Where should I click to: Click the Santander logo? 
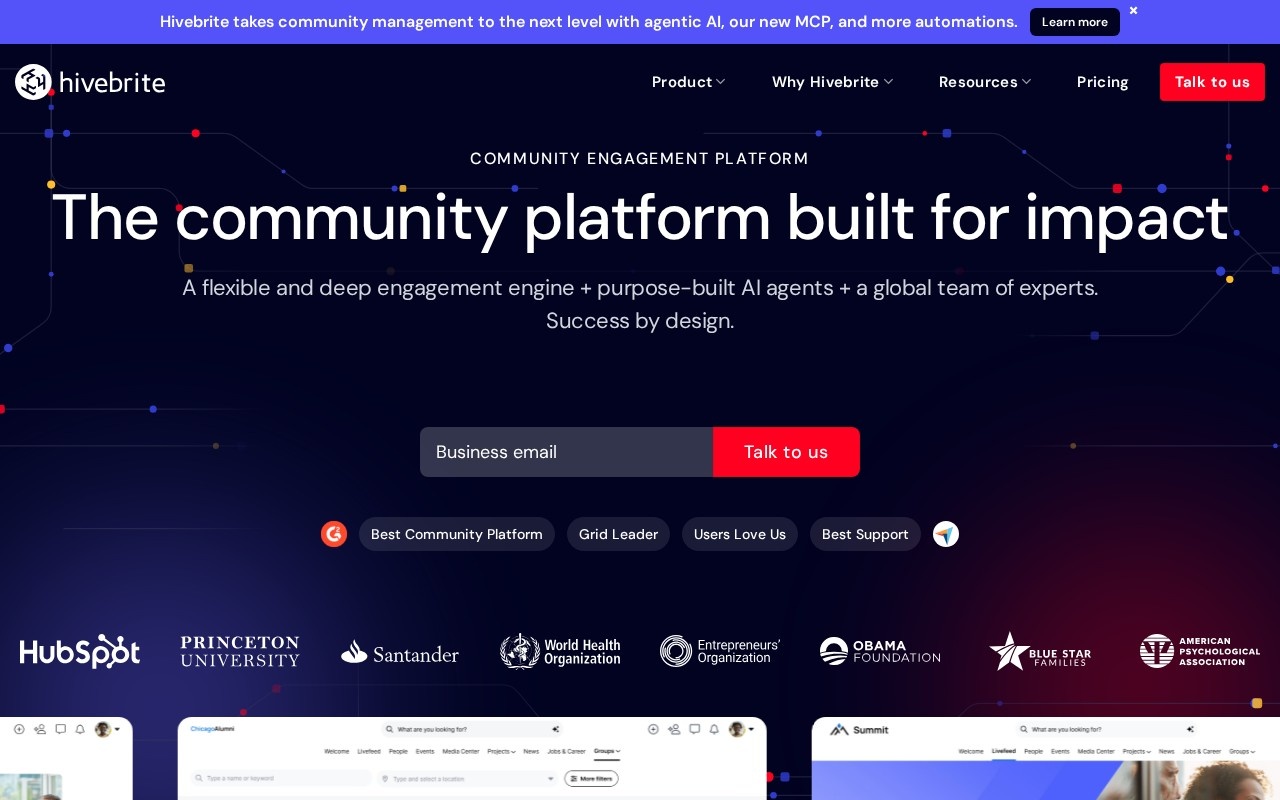click(400, 653)
